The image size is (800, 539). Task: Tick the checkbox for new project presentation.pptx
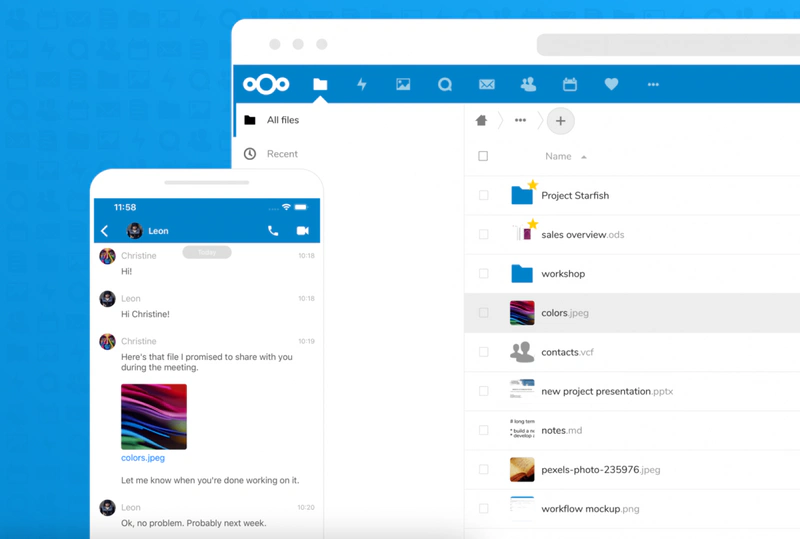(484, 391)
